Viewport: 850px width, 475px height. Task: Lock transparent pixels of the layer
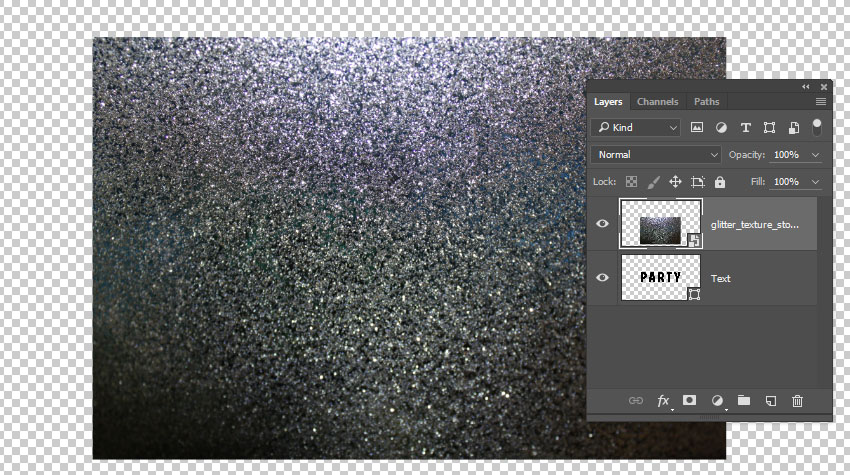click(x=631, y=182)
